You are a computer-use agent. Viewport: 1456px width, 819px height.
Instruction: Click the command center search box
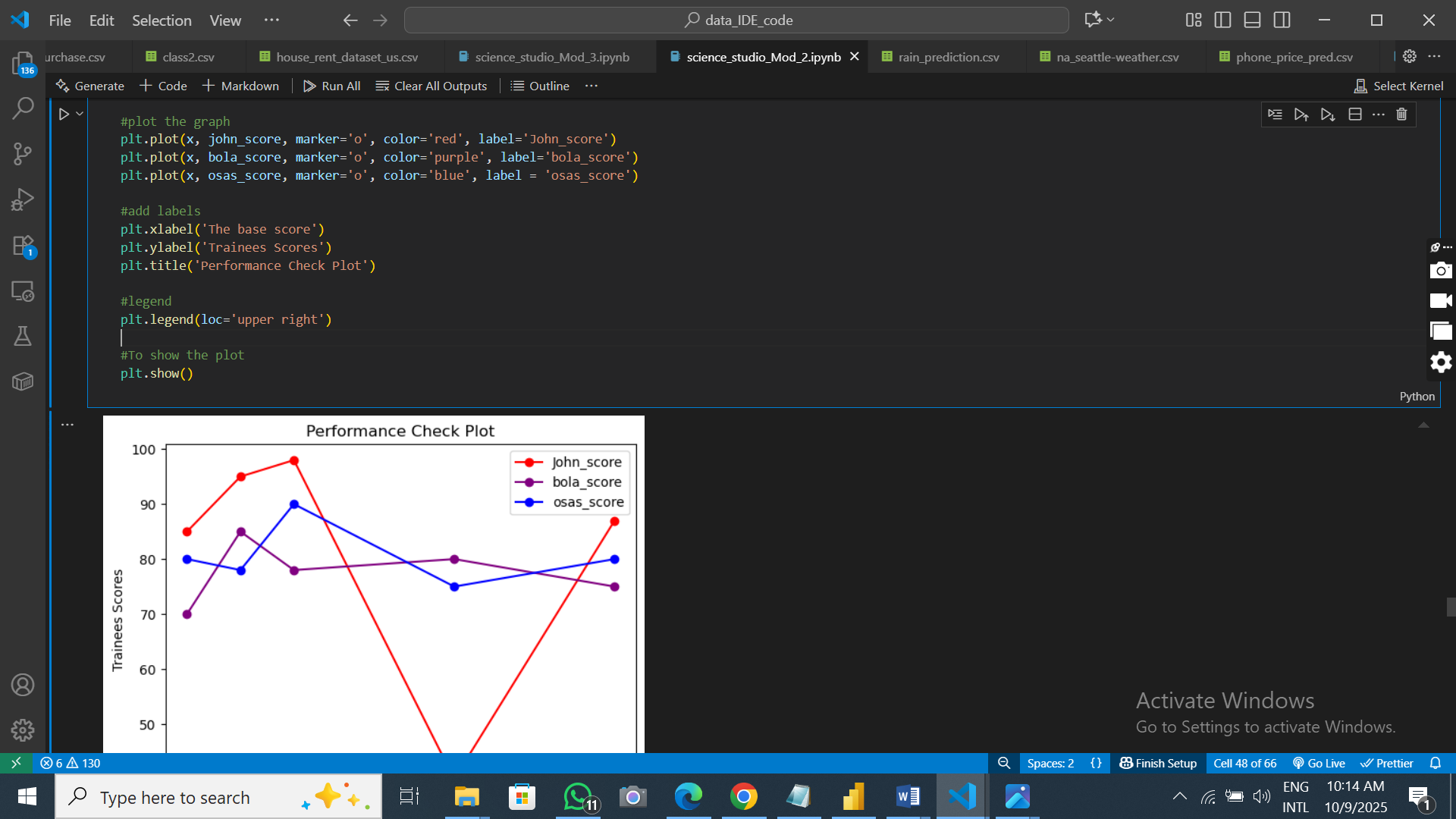coord(736,20)
